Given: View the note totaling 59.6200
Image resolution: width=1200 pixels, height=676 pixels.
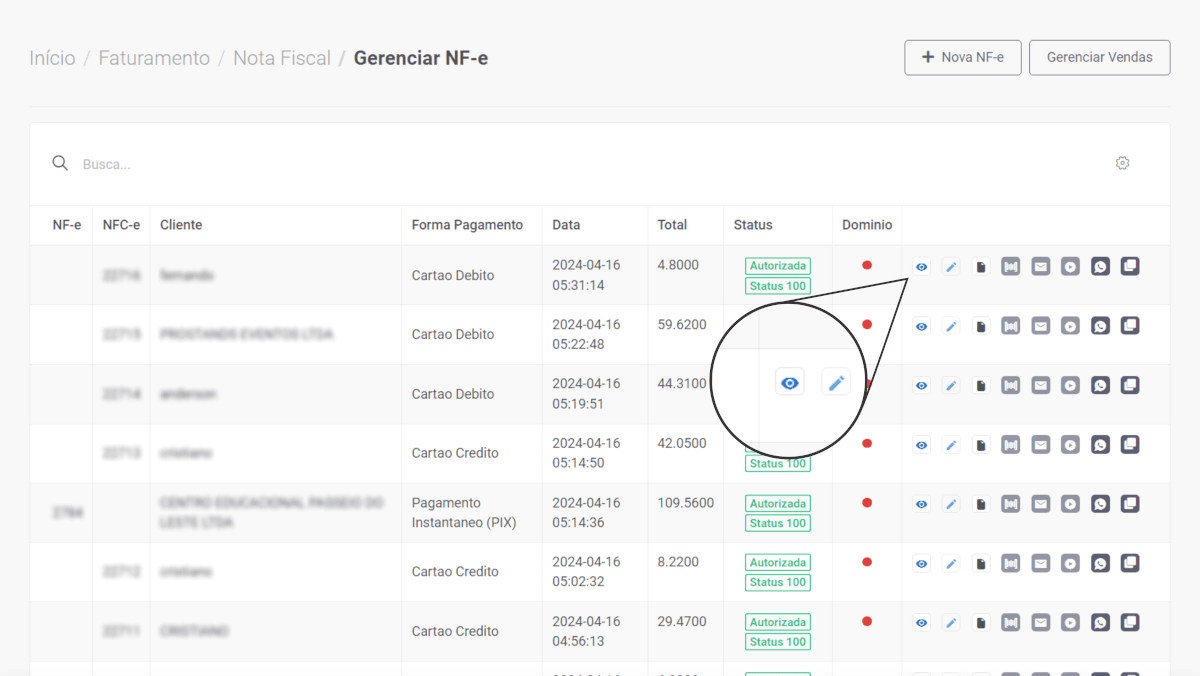Looking at the screenshot, I should [921, 326].
